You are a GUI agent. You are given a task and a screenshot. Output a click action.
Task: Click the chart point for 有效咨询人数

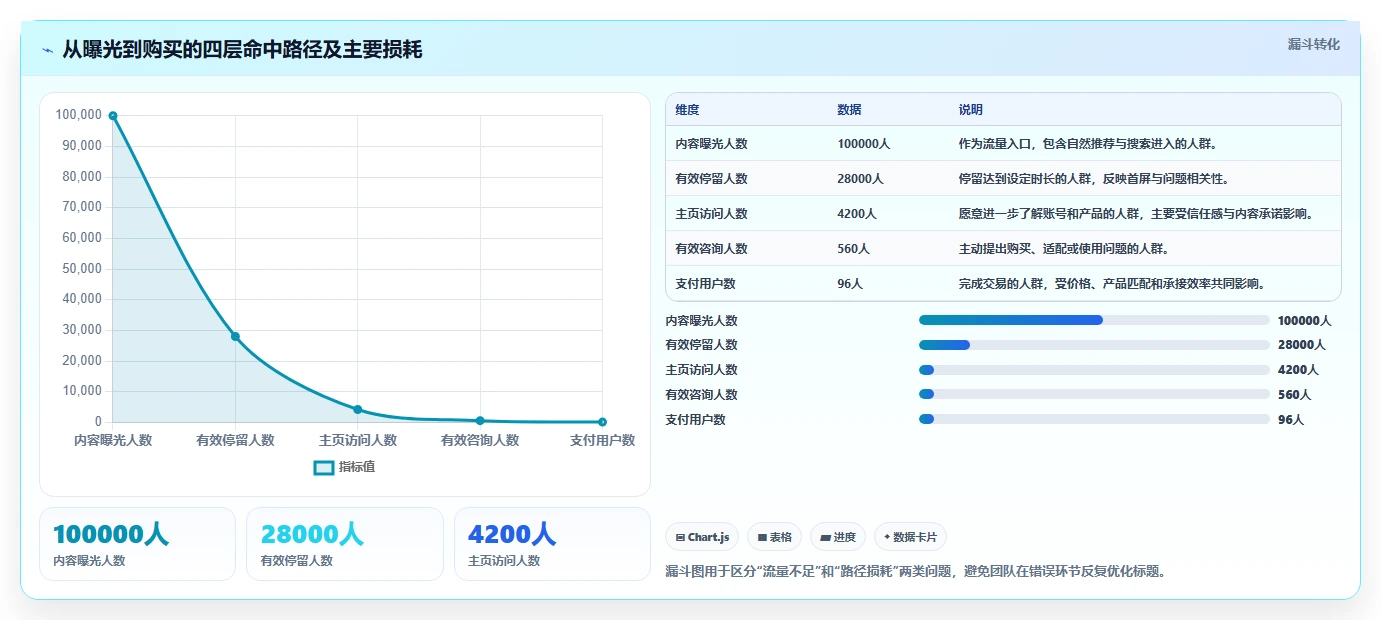[480, 420]
